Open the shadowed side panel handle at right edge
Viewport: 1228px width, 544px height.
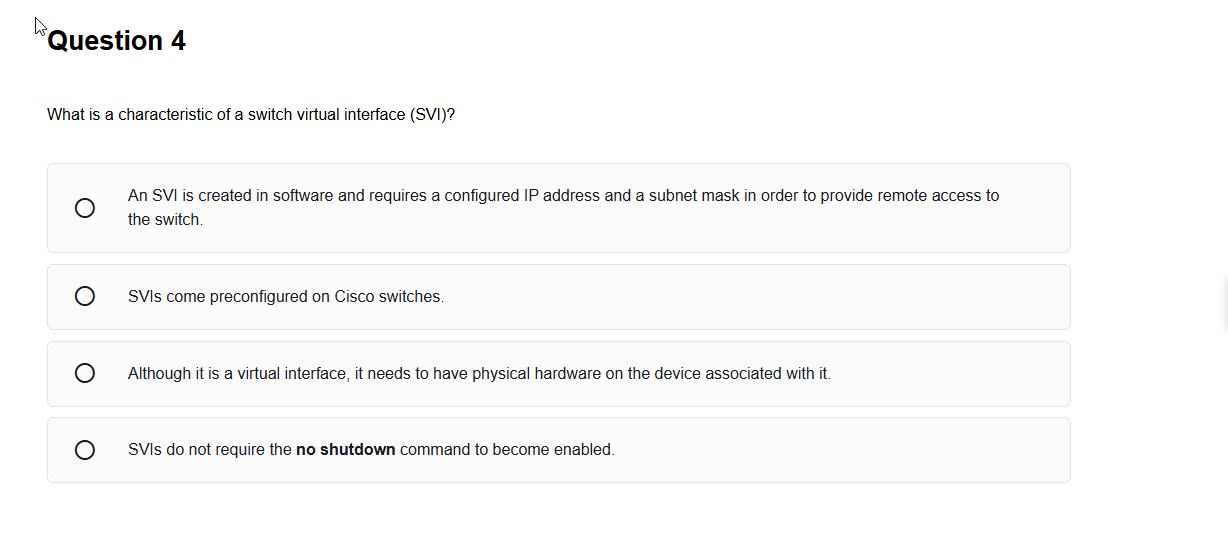pos(1224,305)
